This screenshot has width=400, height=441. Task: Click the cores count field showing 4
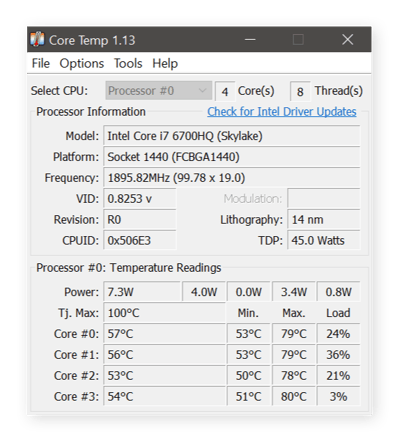225,91
